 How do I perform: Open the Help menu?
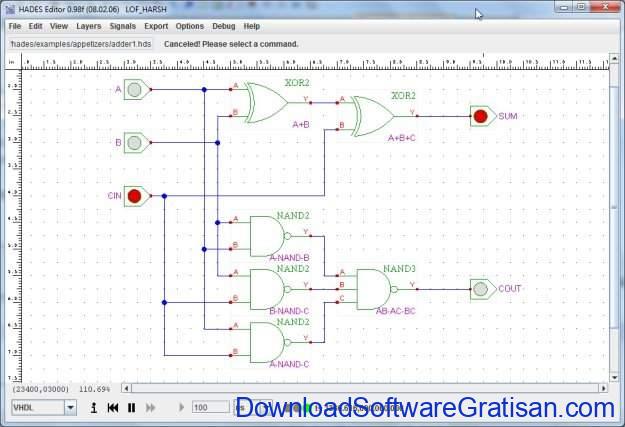(x=252, y=26)
